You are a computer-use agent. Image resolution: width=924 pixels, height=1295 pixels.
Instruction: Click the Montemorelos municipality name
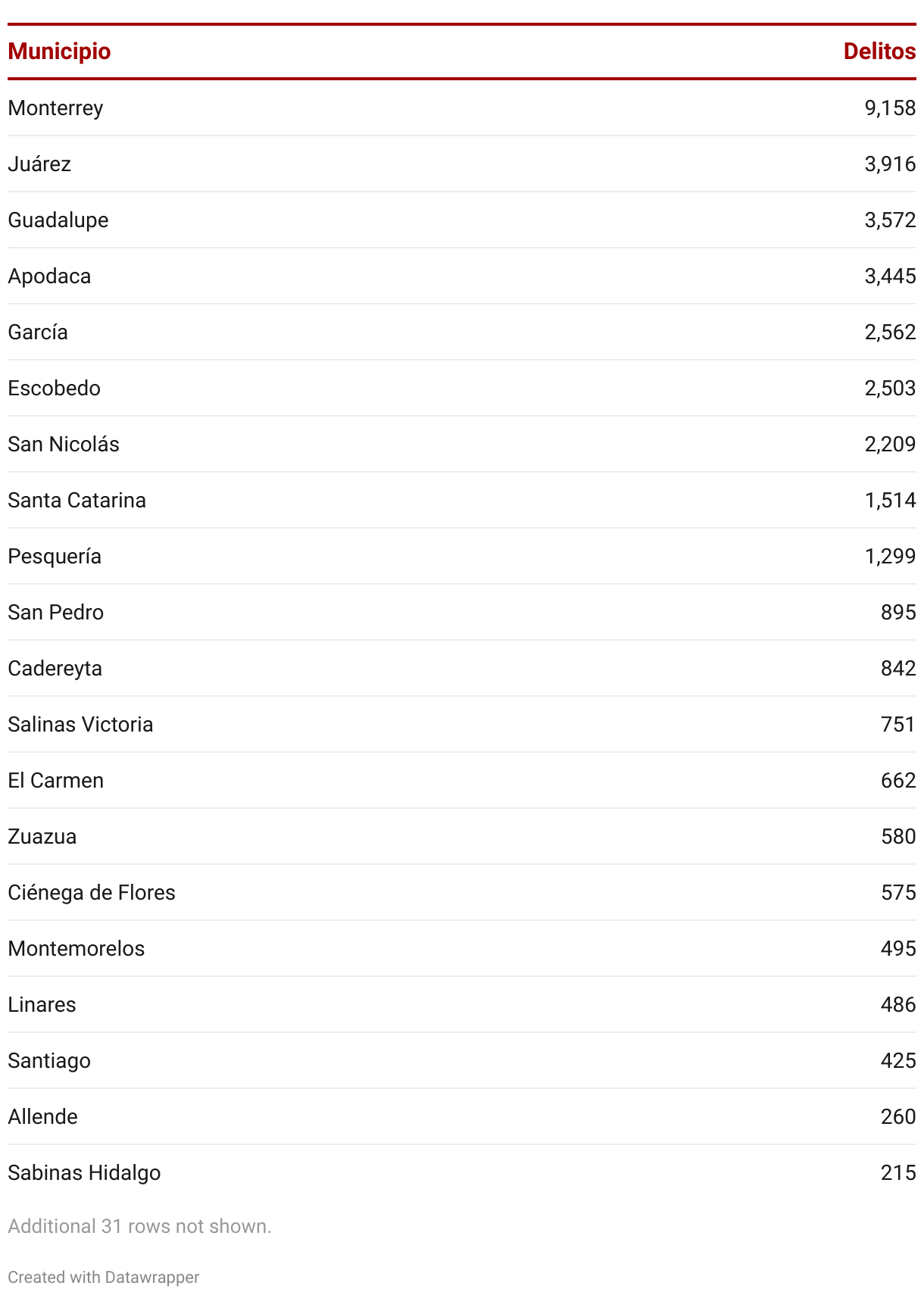click(76, 949)
